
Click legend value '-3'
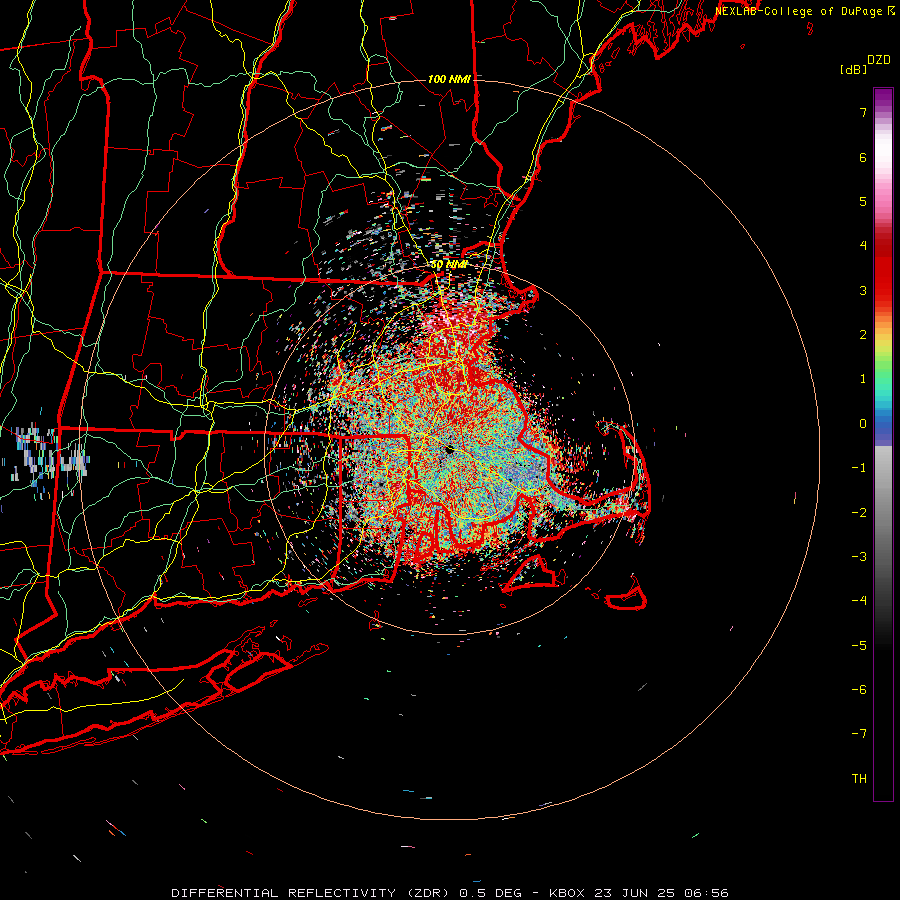tap(859, 556)
